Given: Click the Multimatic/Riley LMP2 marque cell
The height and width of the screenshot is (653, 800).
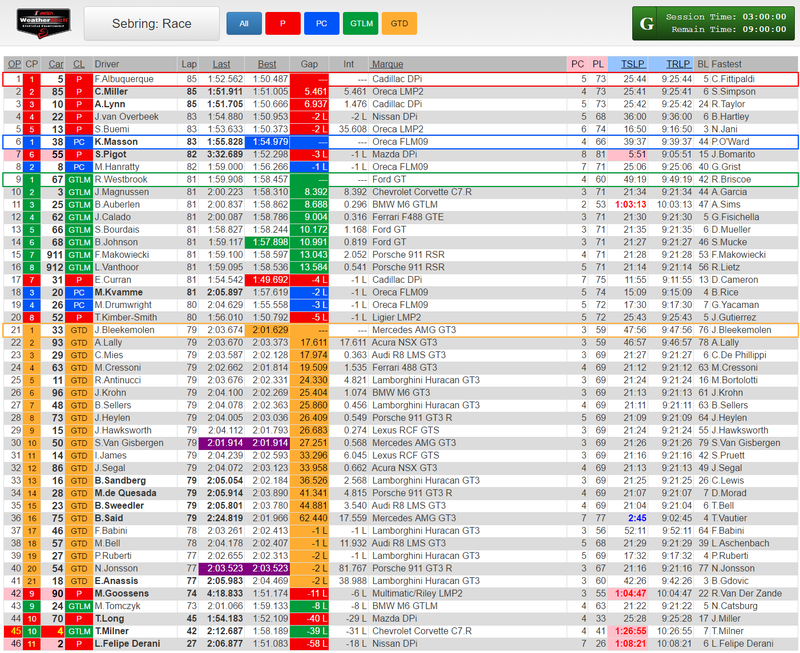Looking at the screenshot, I should (417, 593).
